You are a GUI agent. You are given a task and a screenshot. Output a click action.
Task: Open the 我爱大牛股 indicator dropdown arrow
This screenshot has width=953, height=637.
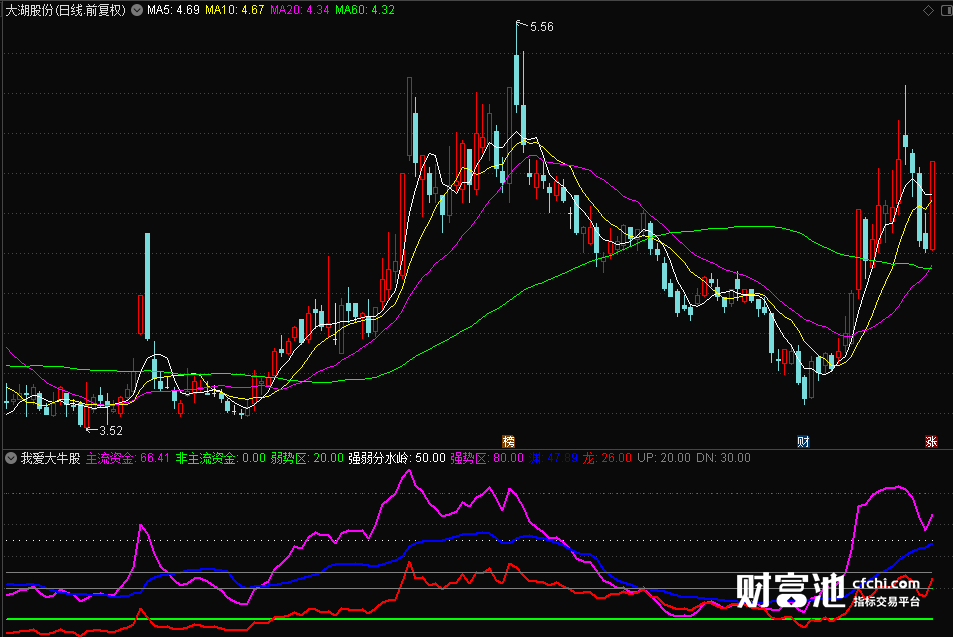point(11,458)
